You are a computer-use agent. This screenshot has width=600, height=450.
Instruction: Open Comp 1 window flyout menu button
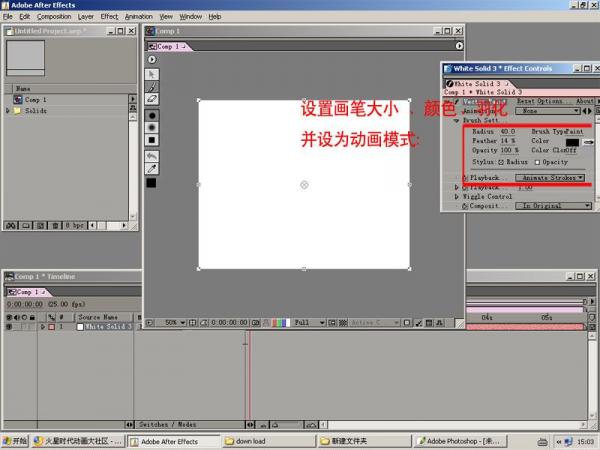pos(459,46)
